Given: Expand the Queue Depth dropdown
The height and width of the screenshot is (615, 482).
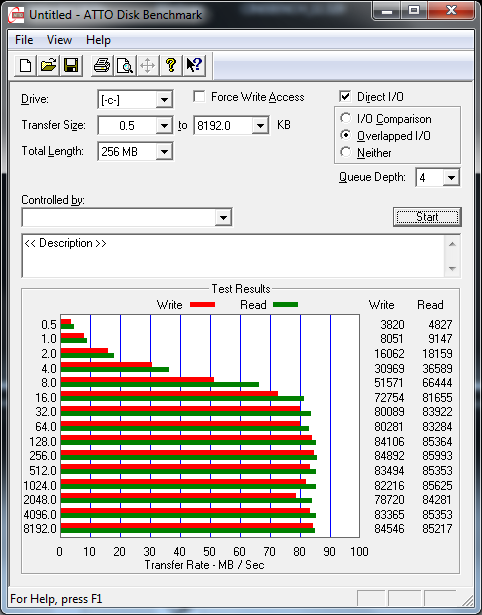Looking at the screenshot, I should [451, 178].
